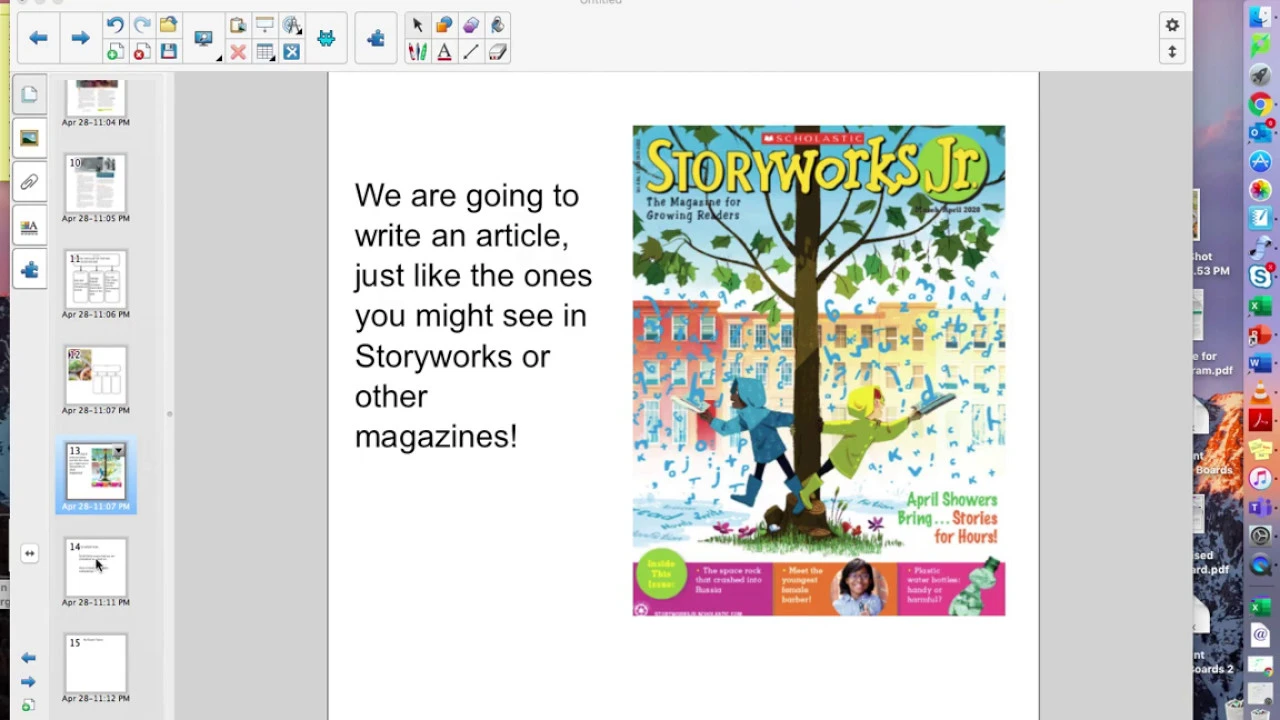Open a file with folder icon
Screen dimensions: 1280x720
168,25
